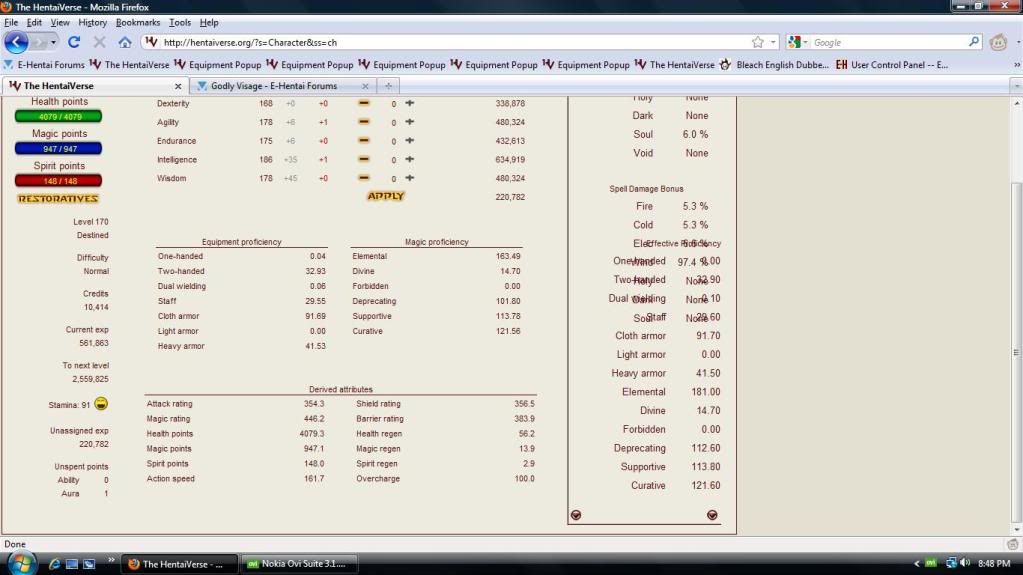The height and width of the screenshot is (575, 1023).
Task: Go back with the browser Back arrow
Action: coord(16,42)
